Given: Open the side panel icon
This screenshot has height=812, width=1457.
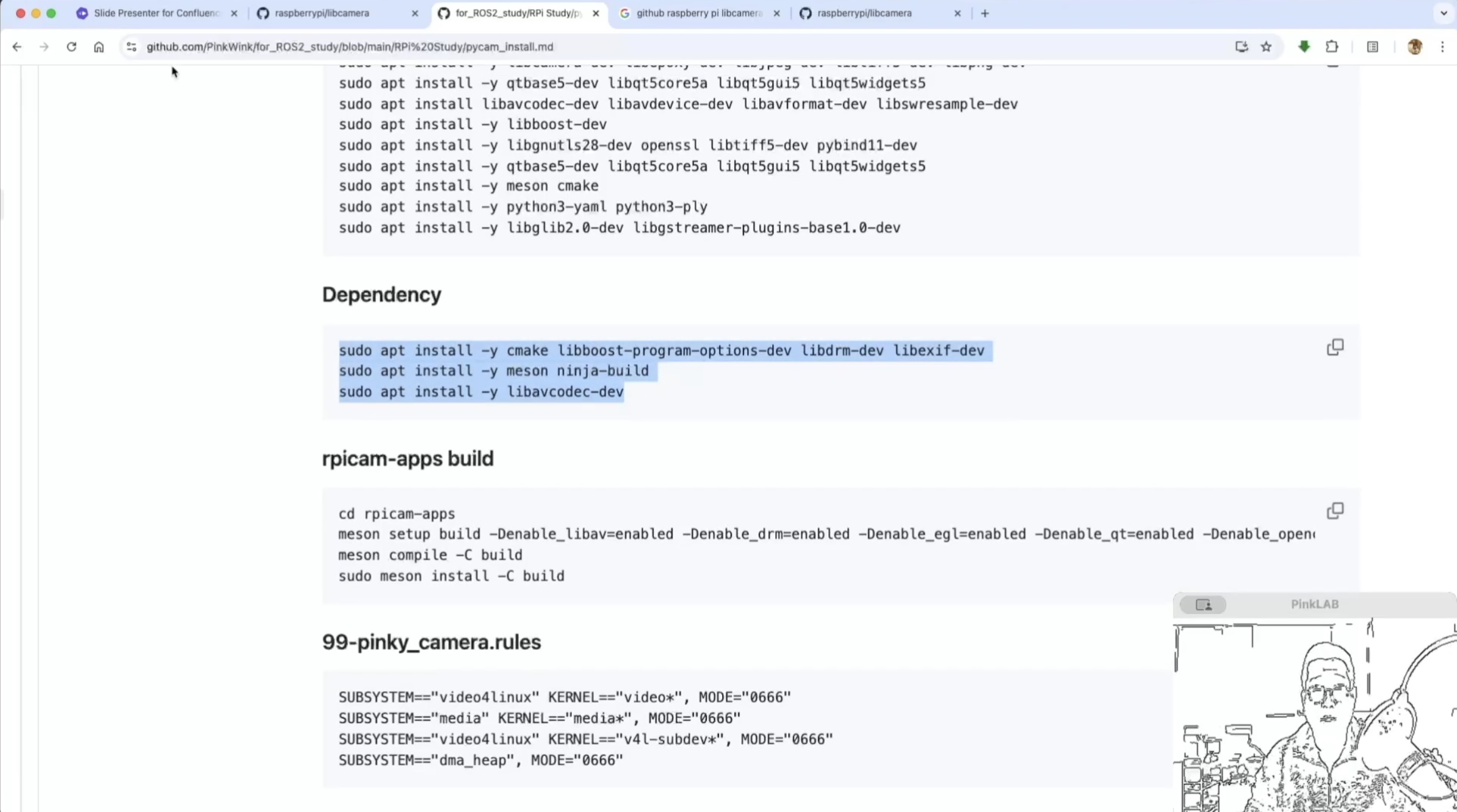Looking at the screenshot, I should click(1372, 47).
